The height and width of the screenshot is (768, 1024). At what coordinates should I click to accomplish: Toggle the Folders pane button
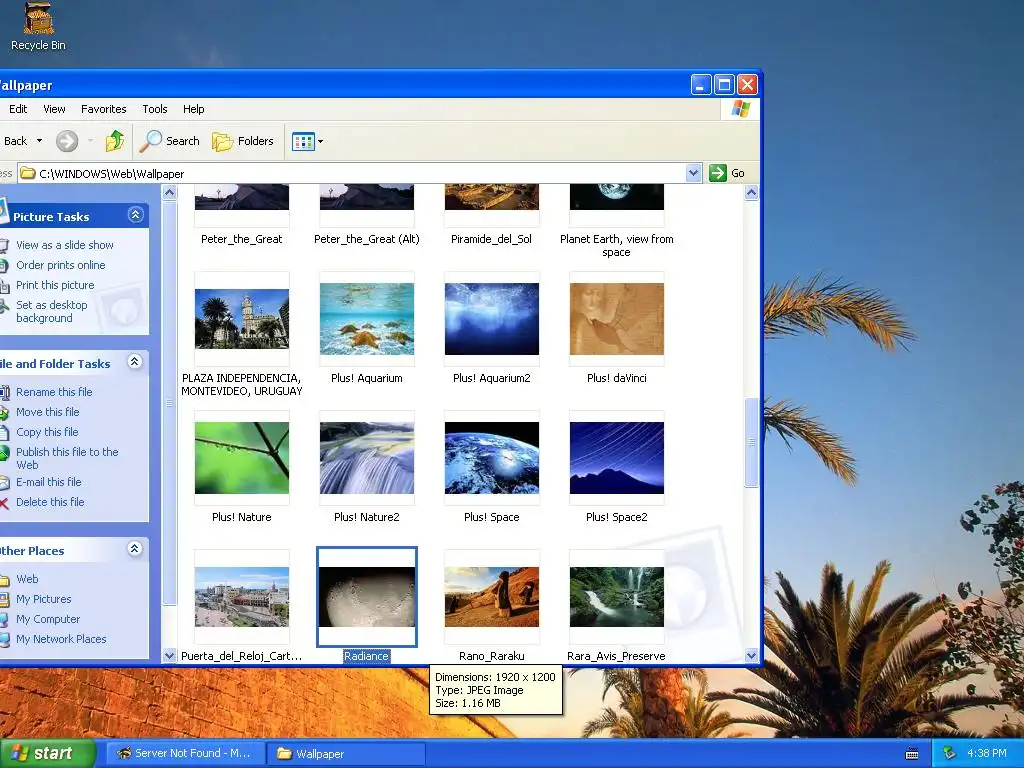[x=243, y=141]
